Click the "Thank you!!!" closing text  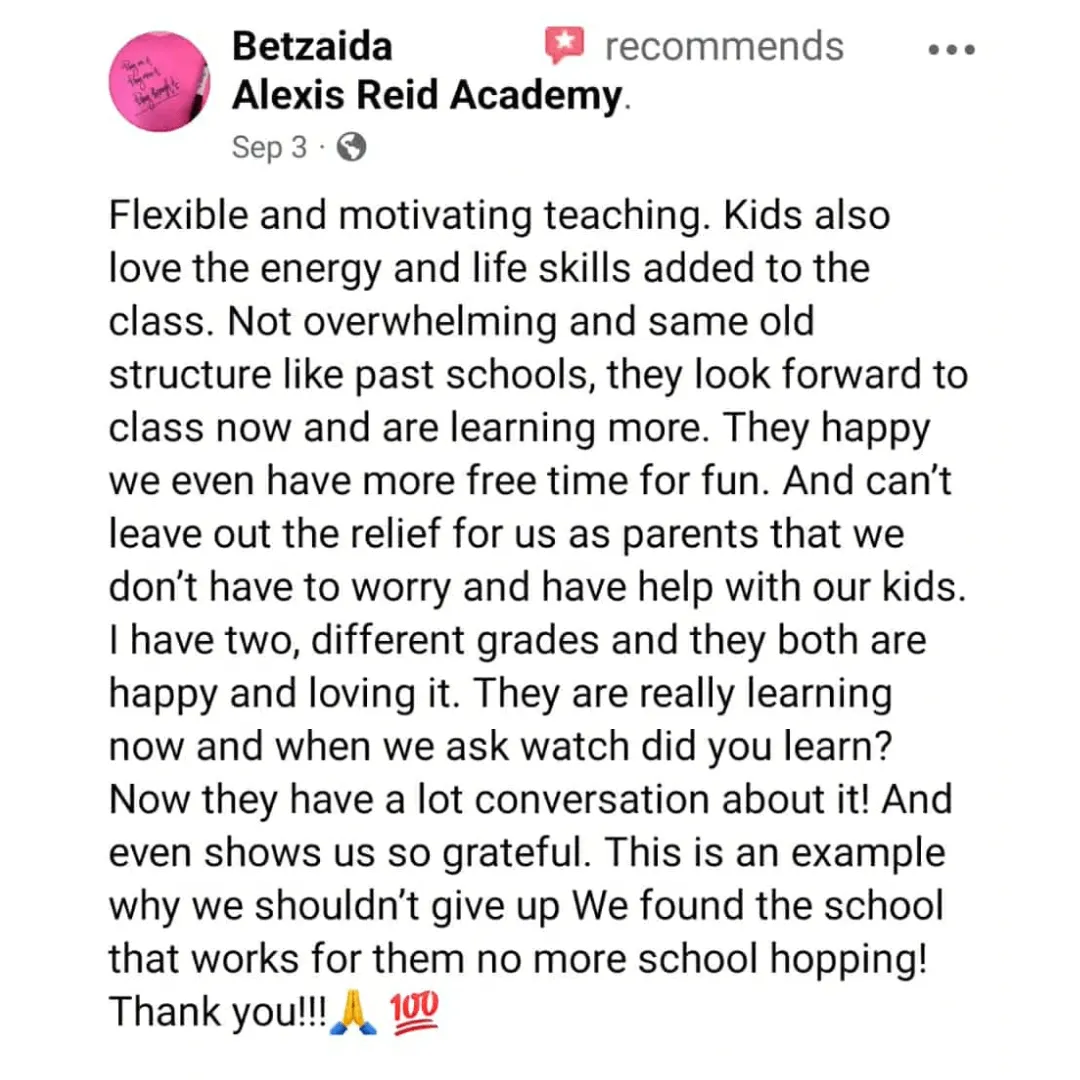pyautogui.click(x=218, y=1012)
